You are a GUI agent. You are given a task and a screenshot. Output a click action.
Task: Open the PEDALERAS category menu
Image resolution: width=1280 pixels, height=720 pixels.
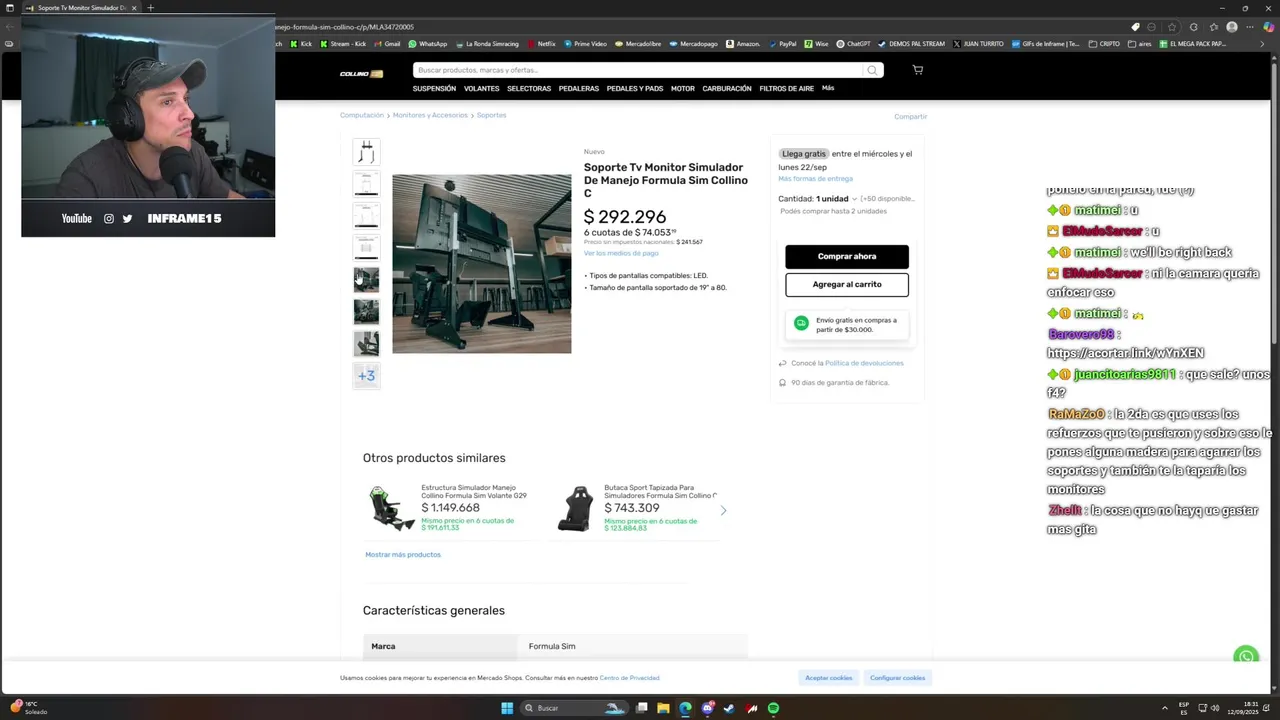578,88
